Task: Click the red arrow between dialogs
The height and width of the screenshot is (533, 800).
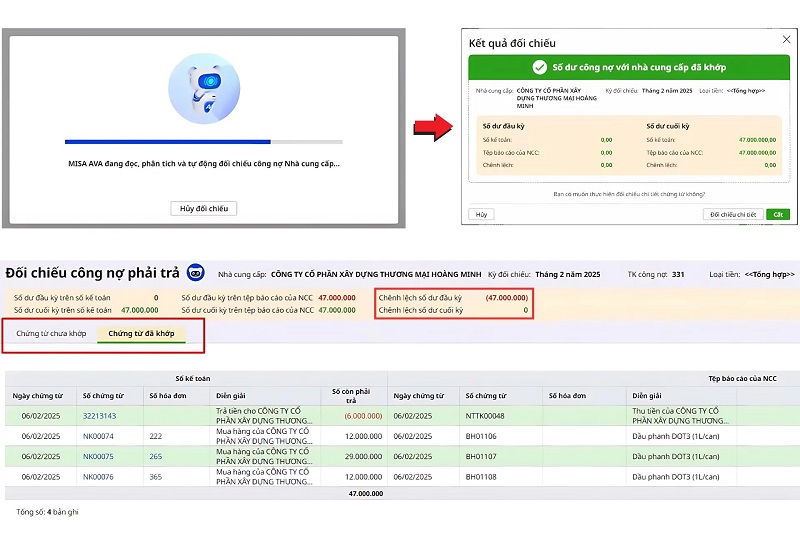Action: [430, 128]
